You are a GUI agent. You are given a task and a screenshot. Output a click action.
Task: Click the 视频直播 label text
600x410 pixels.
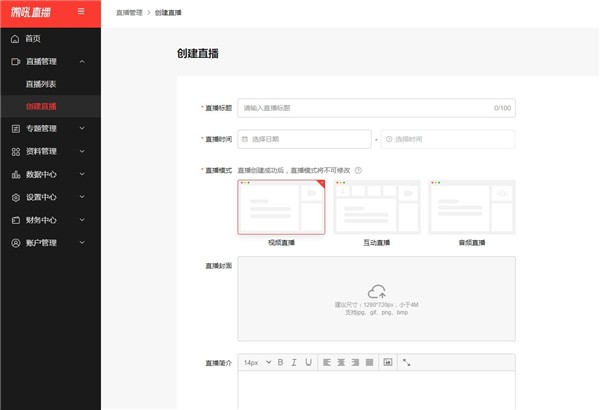[281, 242]
